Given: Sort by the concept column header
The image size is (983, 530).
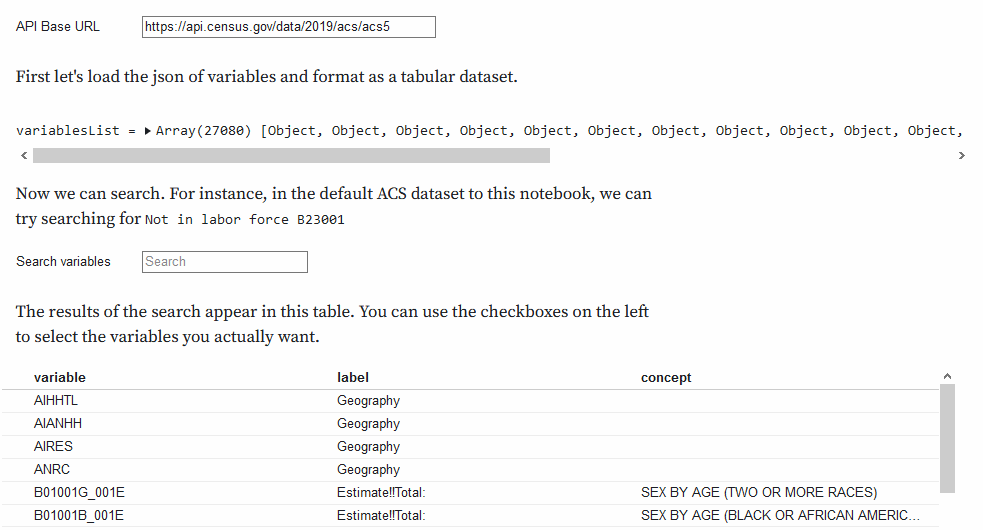Looking at the screenshot, I should click(x=666, y=378).
